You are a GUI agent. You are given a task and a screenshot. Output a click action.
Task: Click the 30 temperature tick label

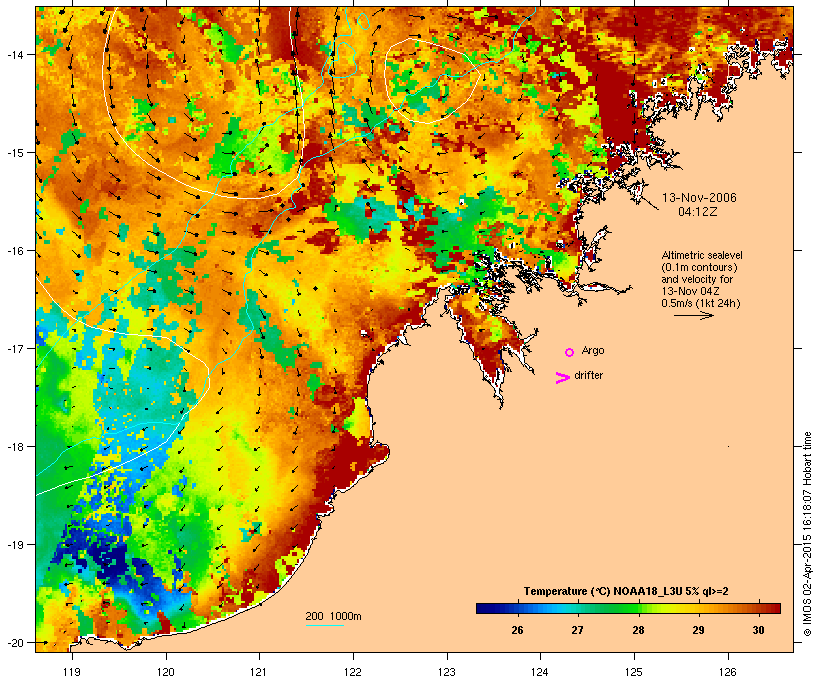pyautogui.click(x=758, y=630)
